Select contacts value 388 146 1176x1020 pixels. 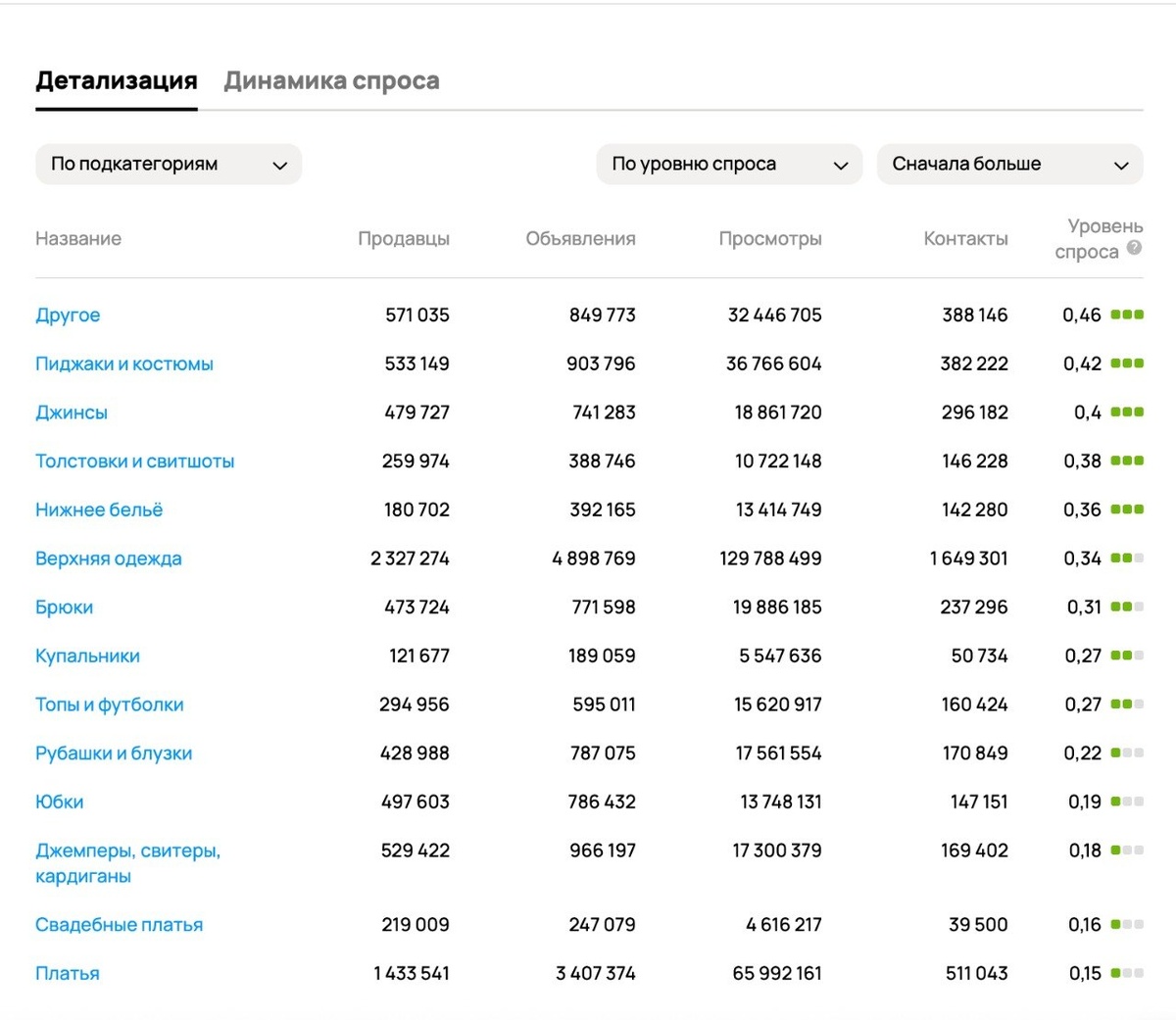click(975, 316)
